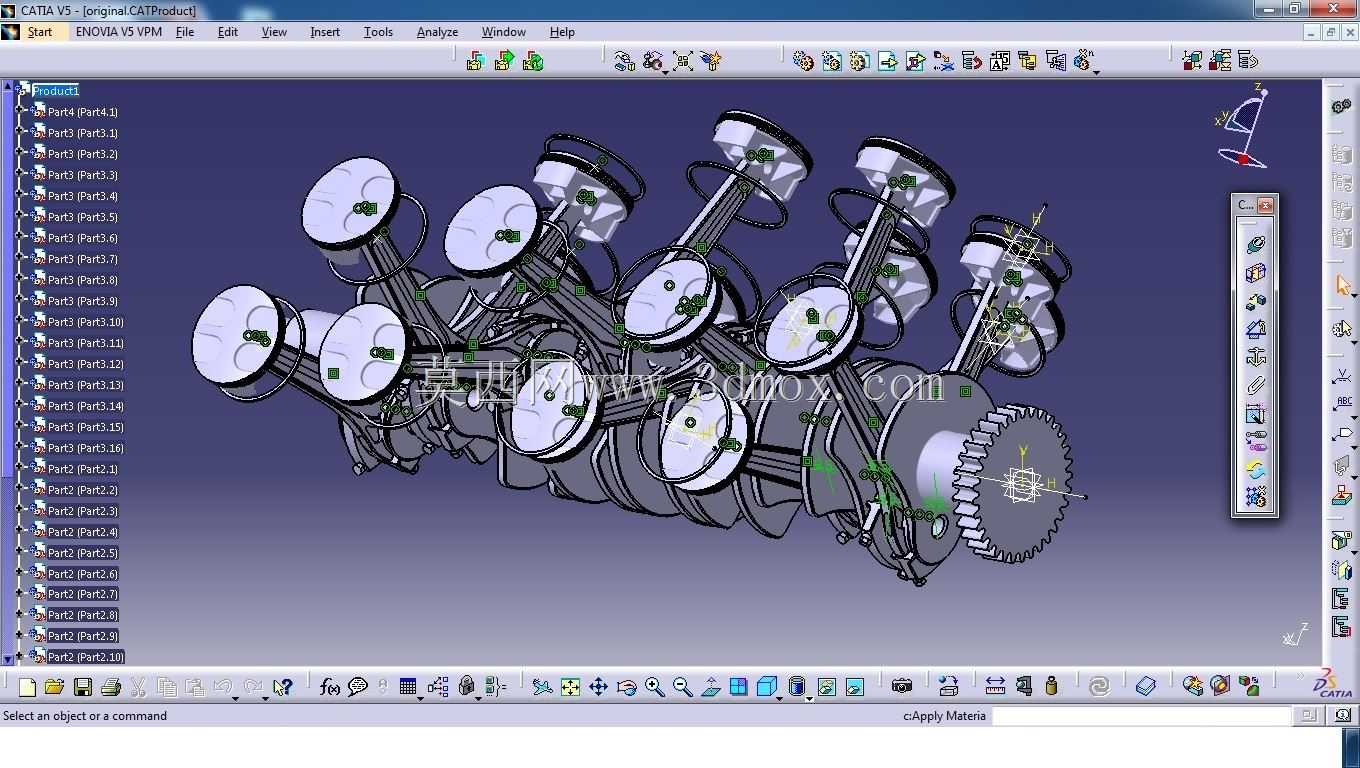Click the Zoom In magnifier icon
The image size is (1360, 768).
pyautogui.click(x=655, y=687)
